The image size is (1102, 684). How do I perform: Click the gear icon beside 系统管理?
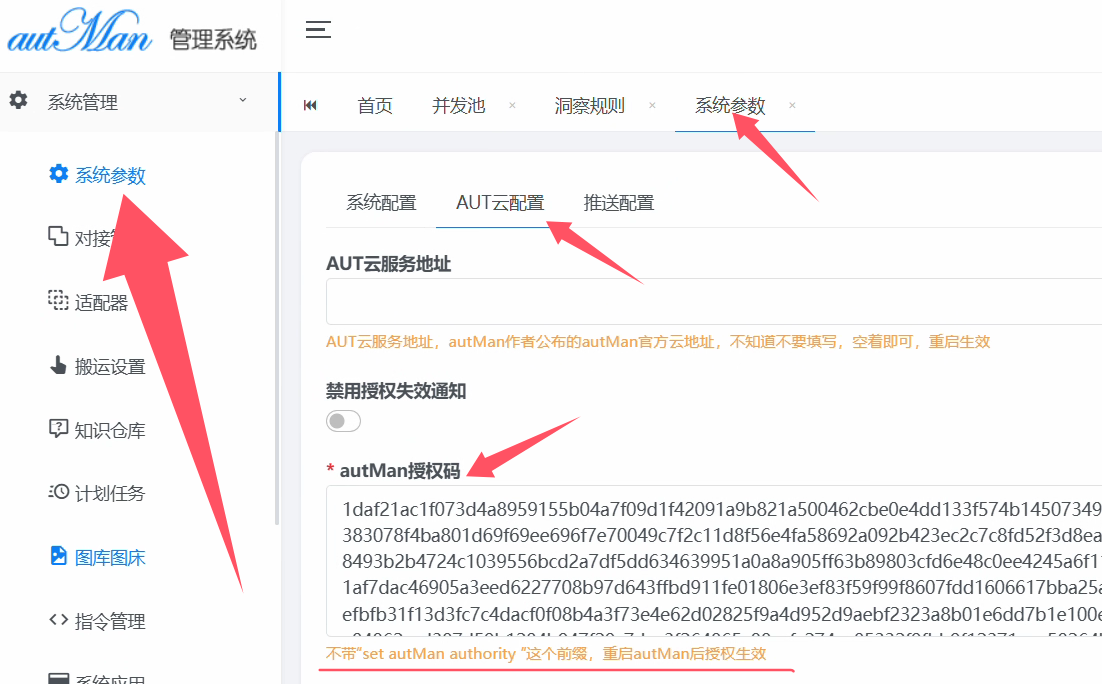pos(19,101)
